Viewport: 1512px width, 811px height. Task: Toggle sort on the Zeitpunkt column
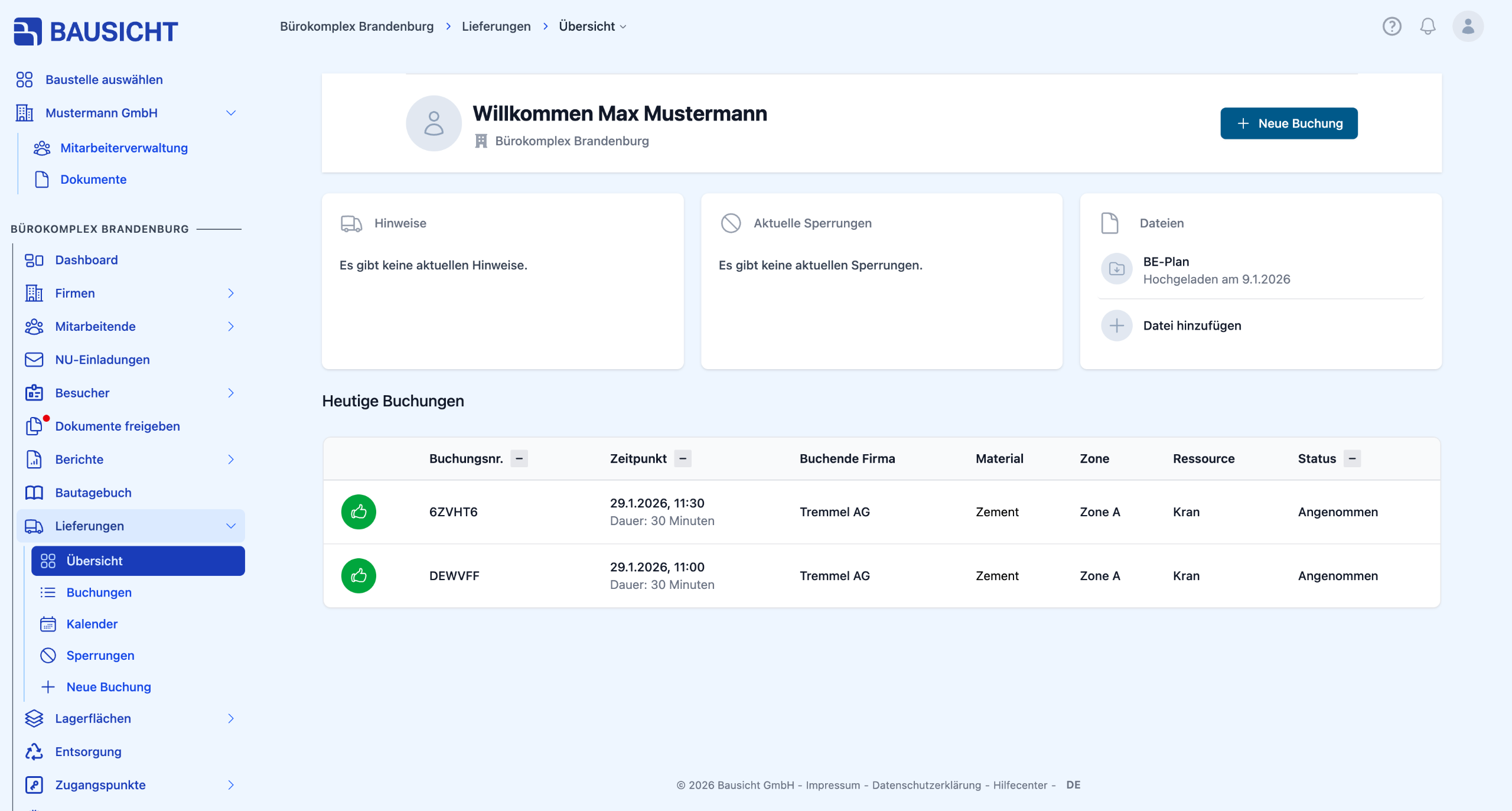pos(683,459)
